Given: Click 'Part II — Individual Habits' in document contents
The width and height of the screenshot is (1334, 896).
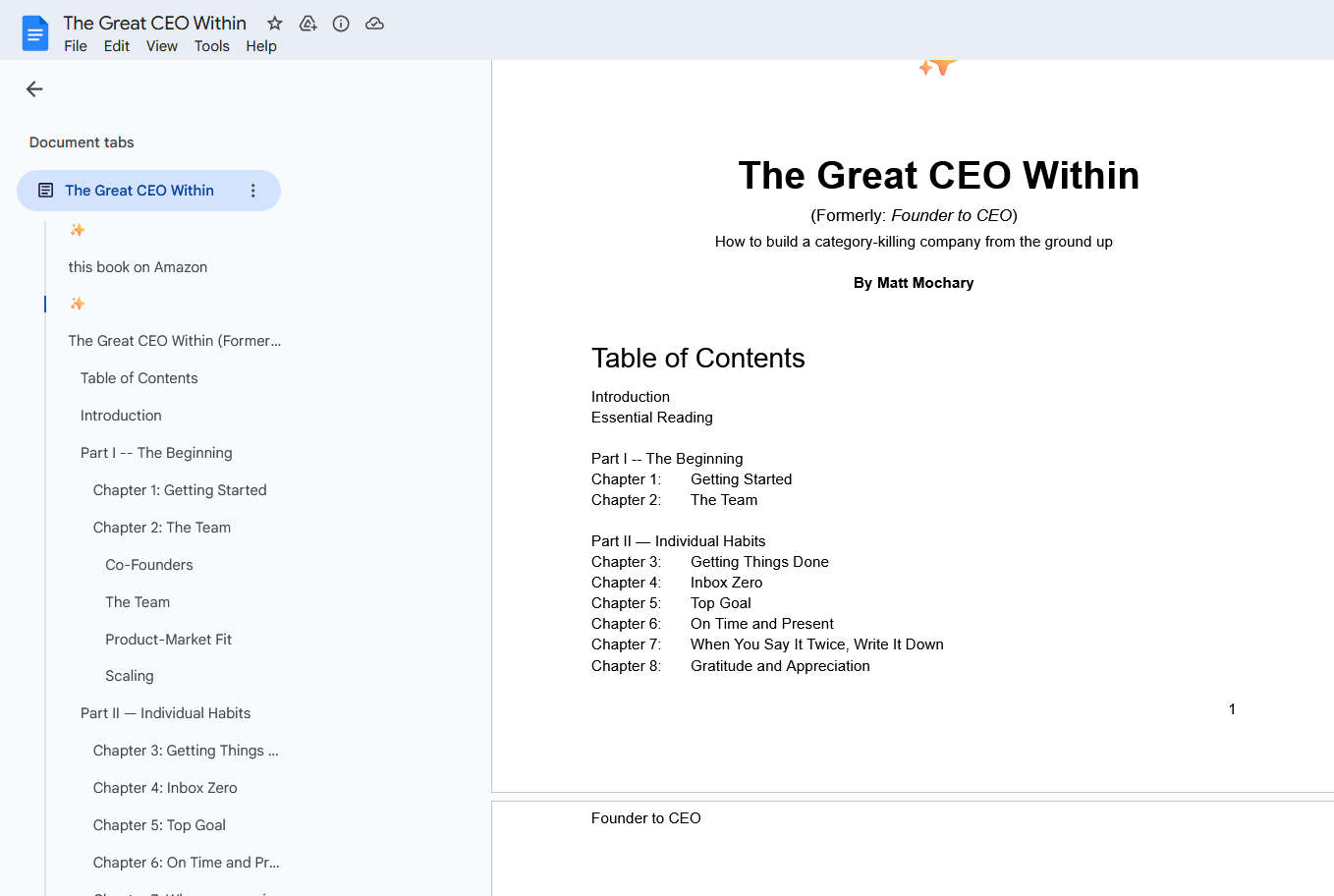Looking at the screenshot, I should click(x=678, y=541).
